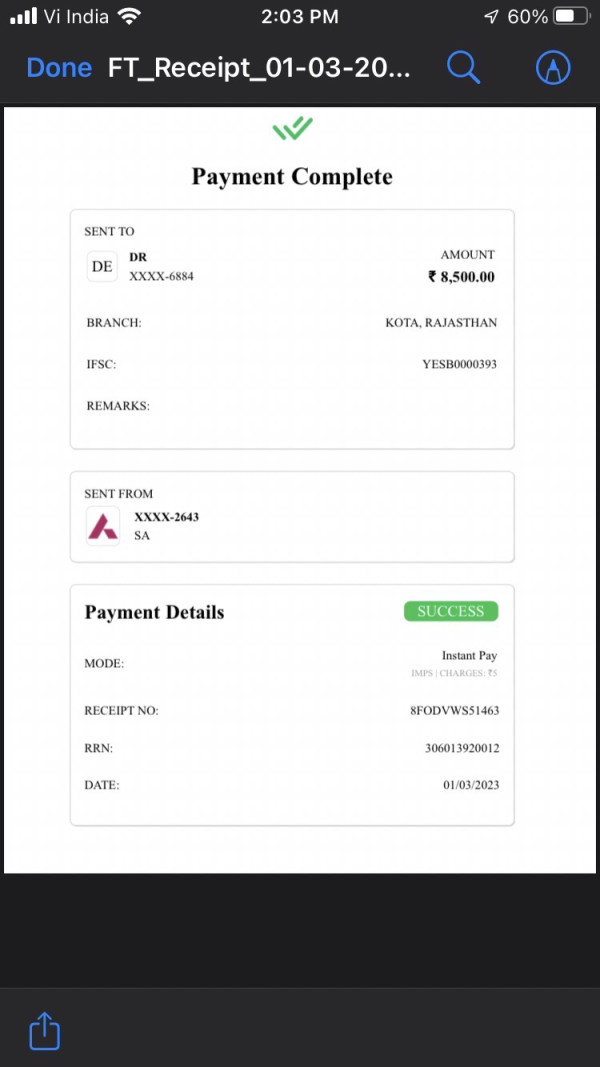Open the markup pen icon

click(x=553, y=67)
